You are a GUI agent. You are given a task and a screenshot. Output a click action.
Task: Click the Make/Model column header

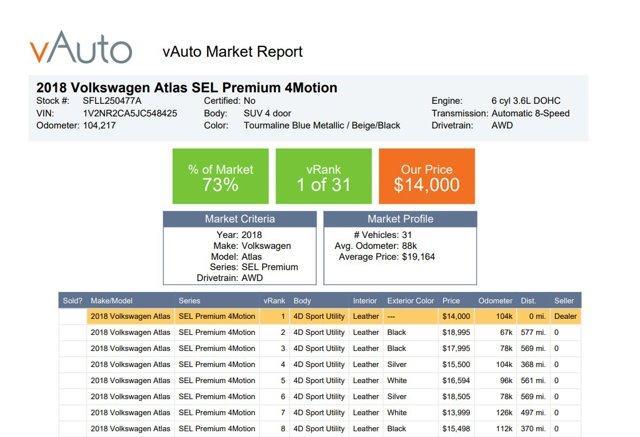(x=113, y=300)
